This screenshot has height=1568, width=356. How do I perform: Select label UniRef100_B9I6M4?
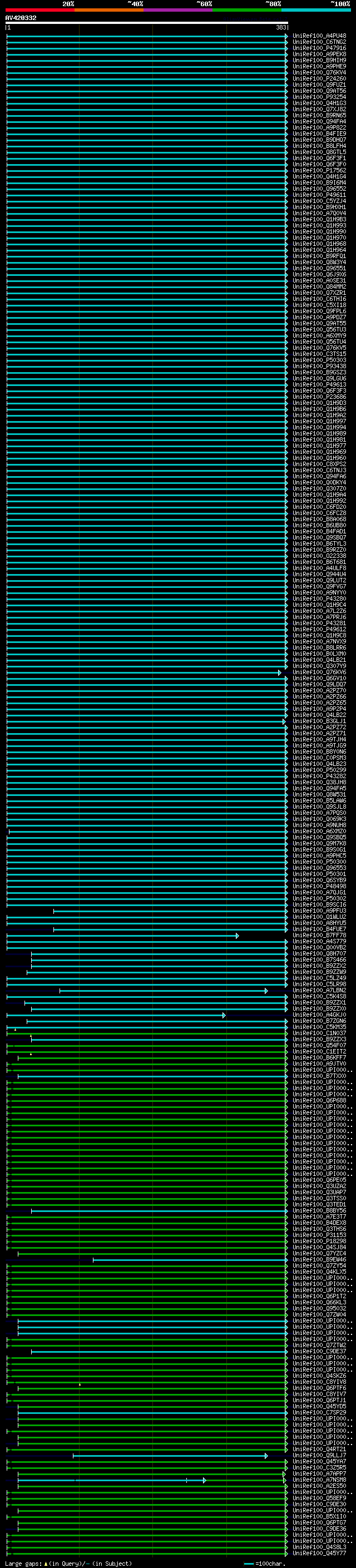point(319,182)
